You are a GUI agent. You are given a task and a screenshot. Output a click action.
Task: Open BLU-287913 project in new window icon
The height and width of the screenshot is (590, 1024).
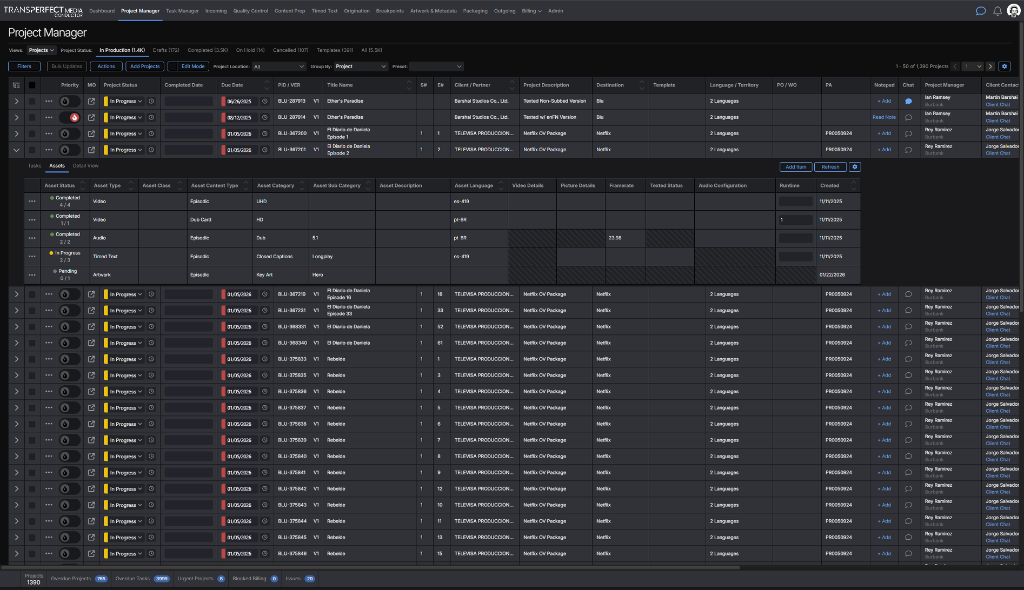tap(92, 101)
